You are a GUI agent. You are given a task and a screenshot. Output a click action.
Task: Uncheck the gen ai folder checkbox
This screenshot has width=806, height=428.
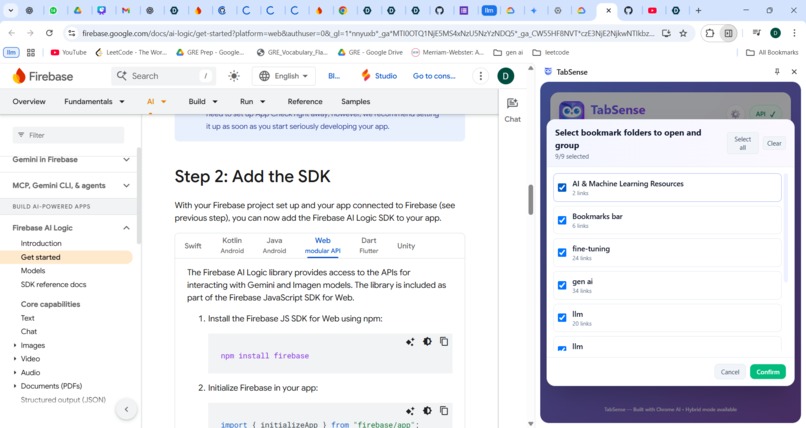point(562,285)
